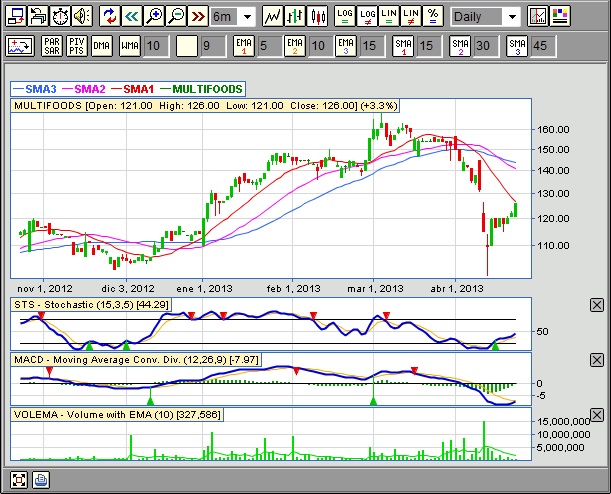Toggle the Pivot Points indicator

coord(77,45)
